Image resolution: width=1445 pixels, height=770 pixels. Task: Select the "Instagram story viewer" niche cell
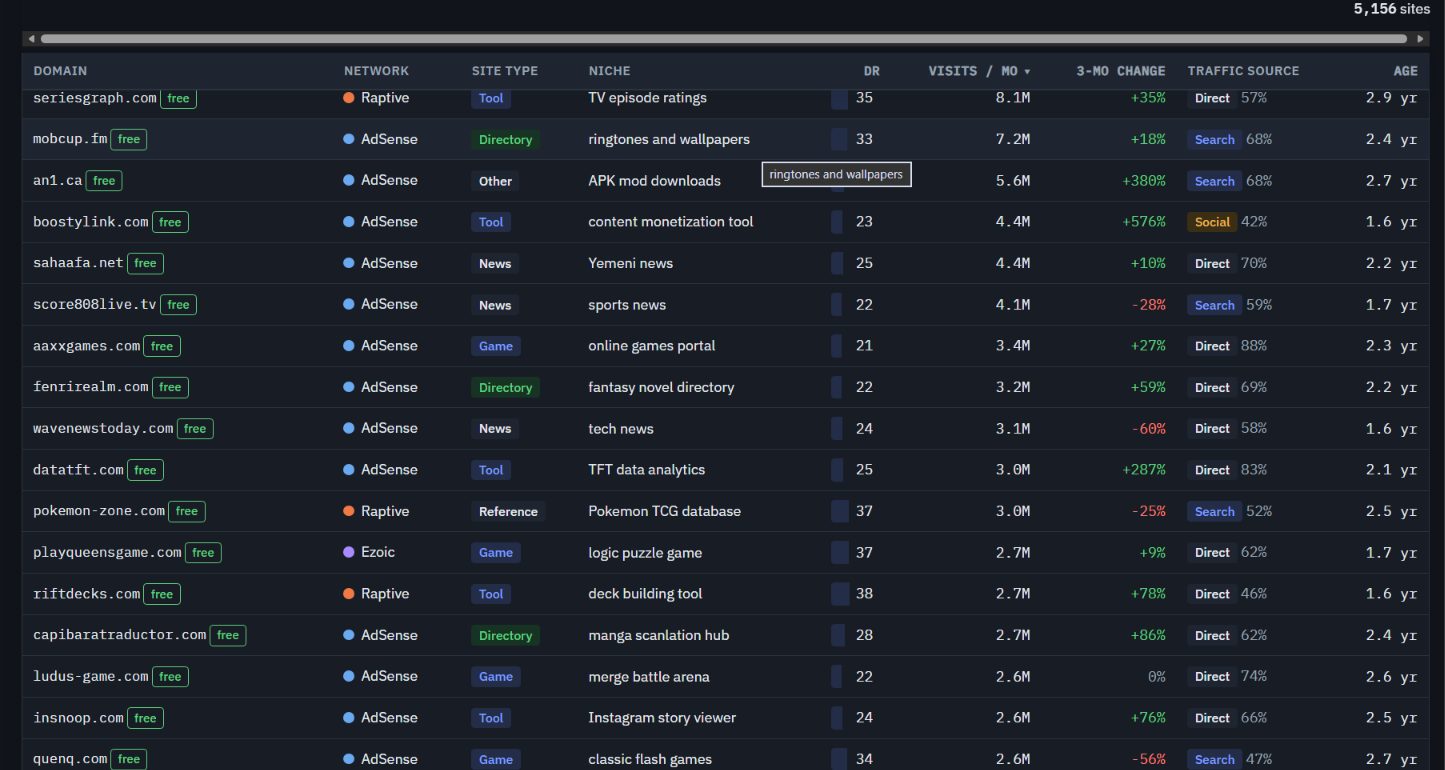coord(662,718)
